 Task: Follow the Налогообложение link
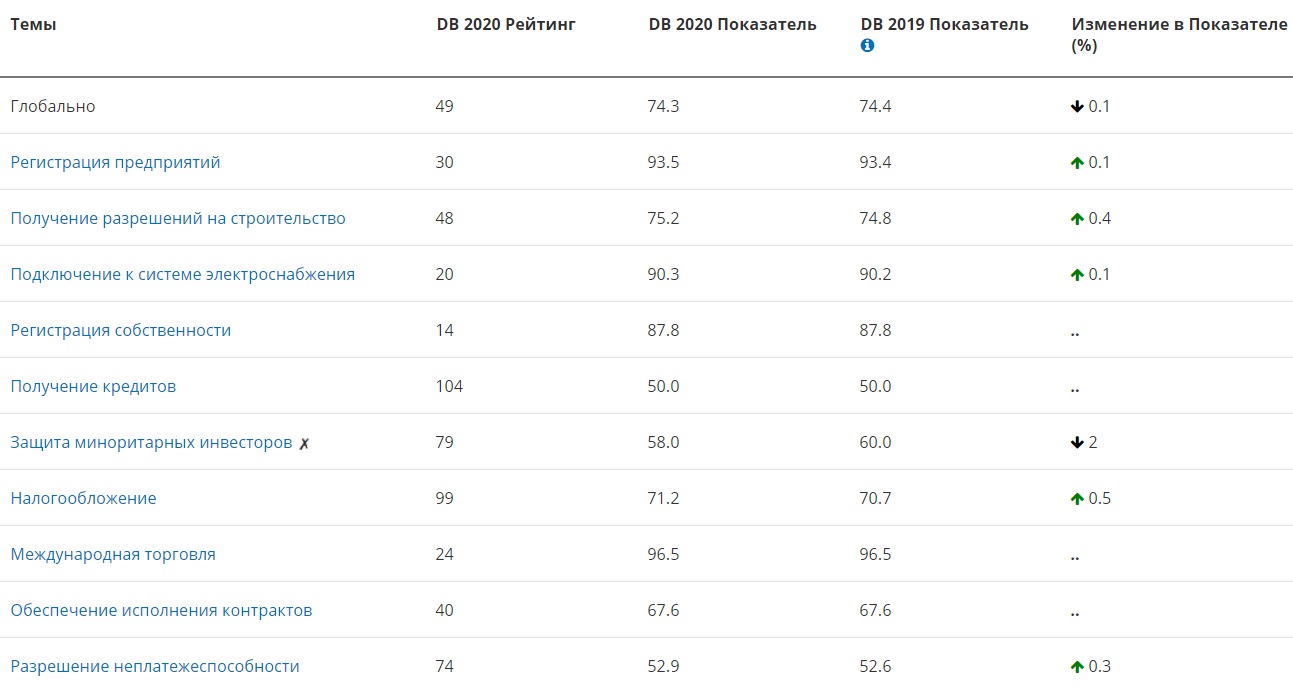[x=83, y=498]
